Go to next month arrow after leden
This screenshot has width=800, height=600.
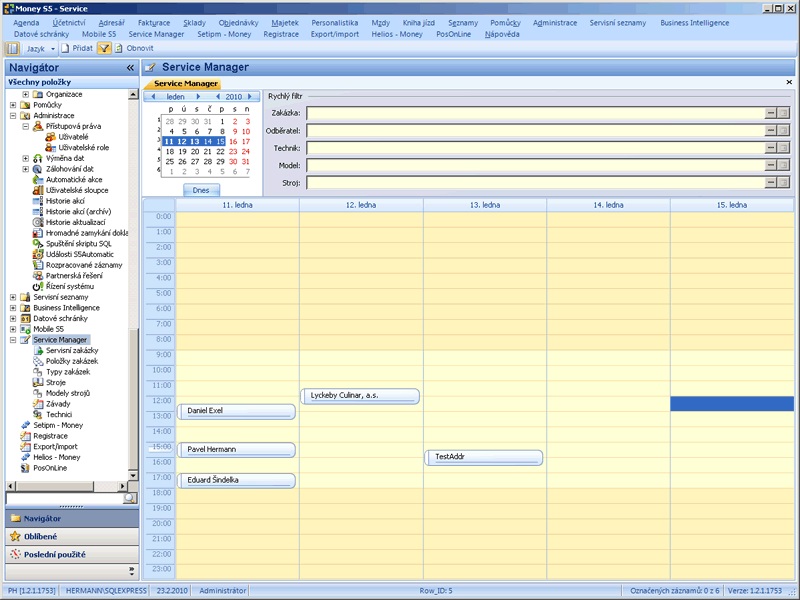pyautogui.click(x=199, y=97)
